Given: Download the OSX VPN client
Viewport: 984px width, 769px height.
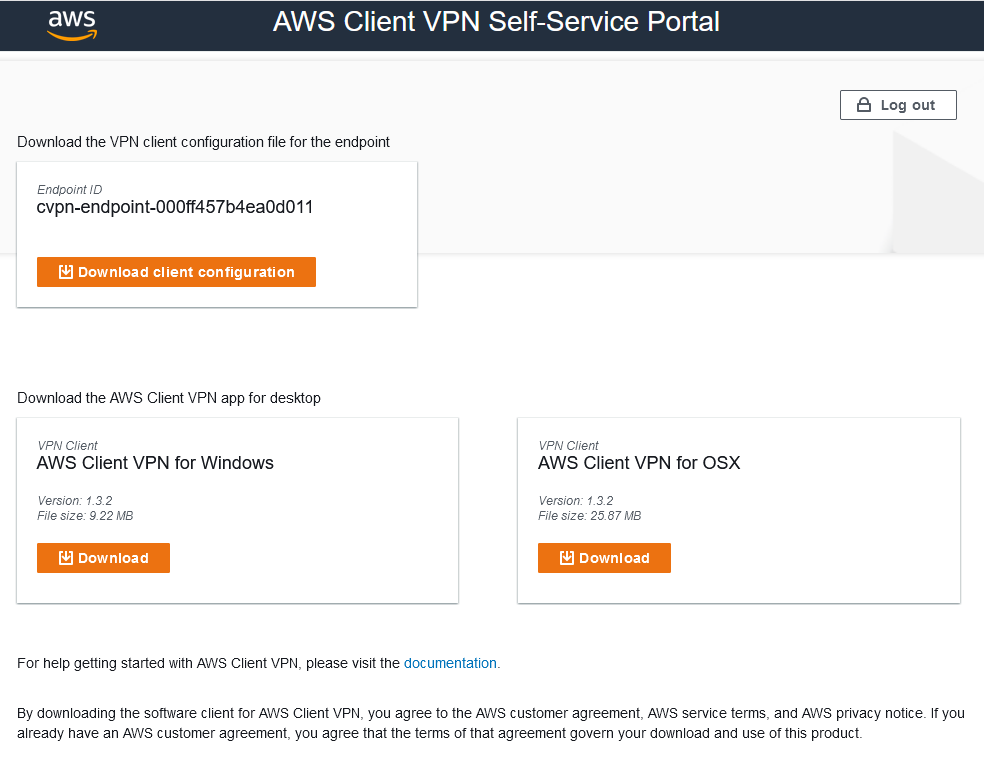Looking at the screenshot, I should [604, 558].
